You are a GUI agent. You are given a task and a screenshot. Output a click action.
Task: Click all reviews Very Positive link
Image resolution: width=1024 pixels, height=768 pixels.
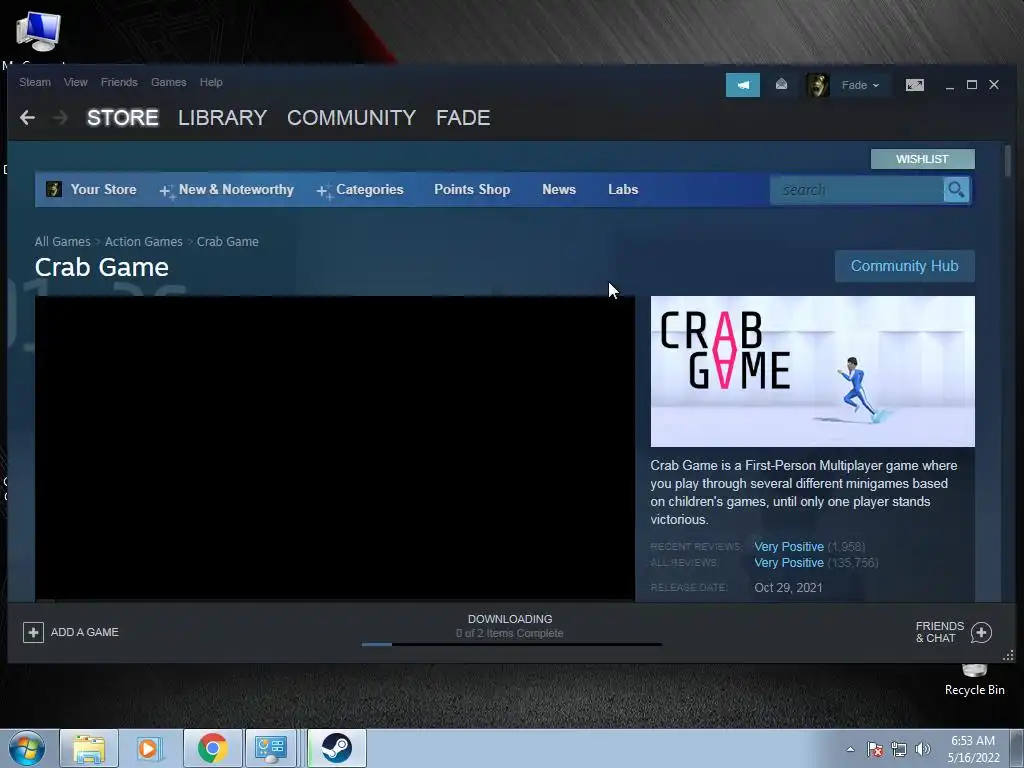pyautogui.click(x=789, y=562)
